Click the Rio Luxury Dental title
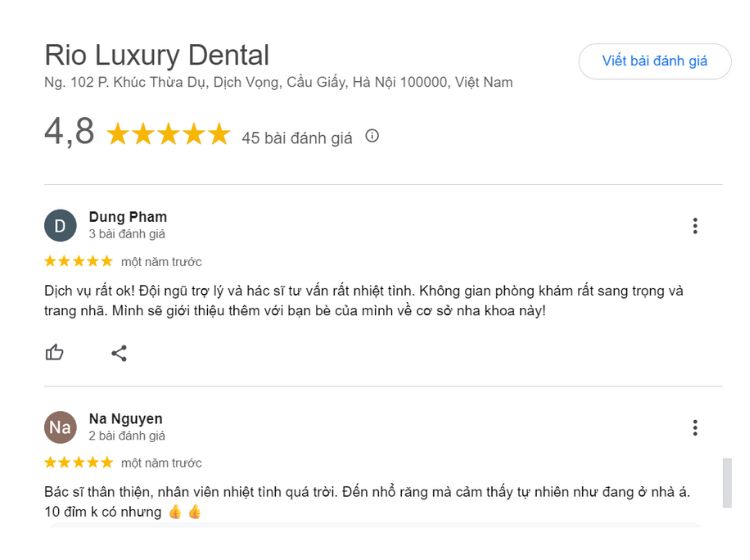Screen dimensions: 750x560 [x=157, y=54]
